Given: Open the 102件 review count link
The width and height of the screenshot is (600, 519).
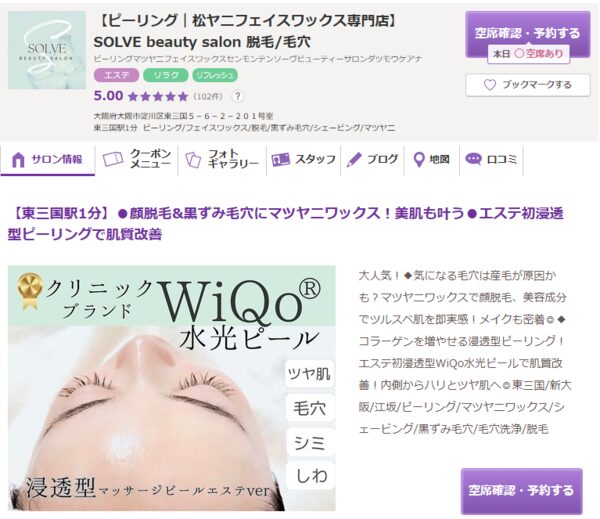Looking at the screenshot, I should pos(208,96).
